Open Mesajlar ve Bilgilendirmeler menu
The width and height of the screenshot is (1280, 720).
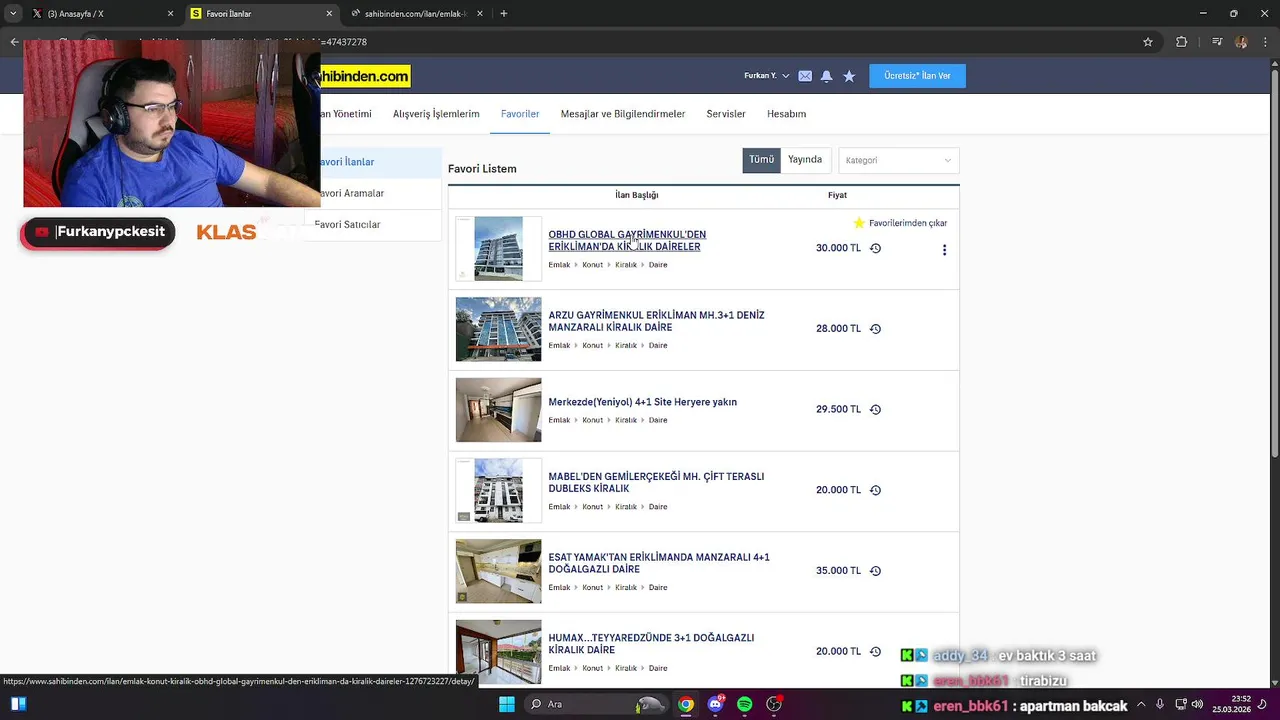(x=623, y=114)
